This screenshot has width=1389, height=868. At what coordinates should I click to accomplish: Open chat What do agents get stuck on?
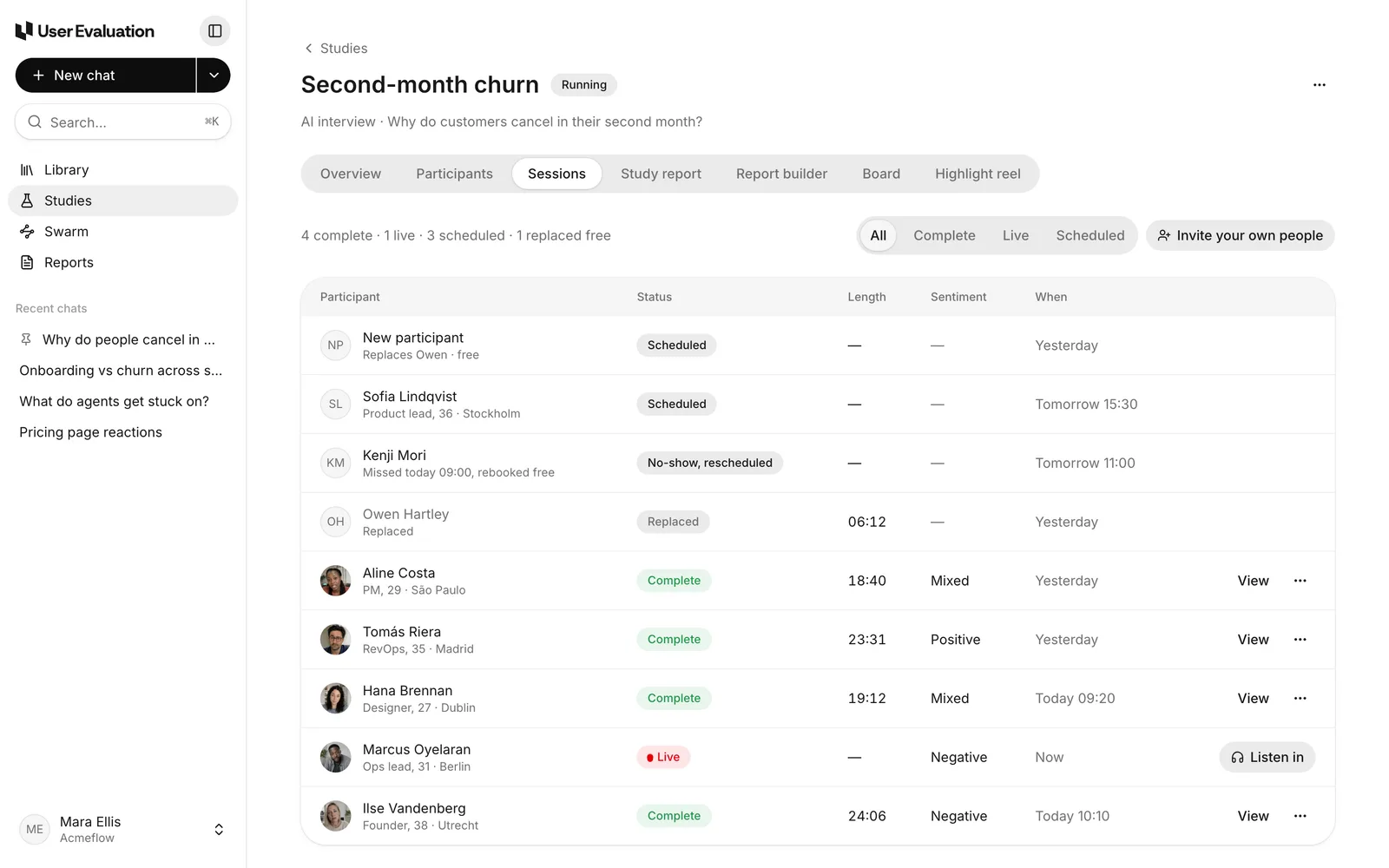pyautogui.click(x=123, y=401)
